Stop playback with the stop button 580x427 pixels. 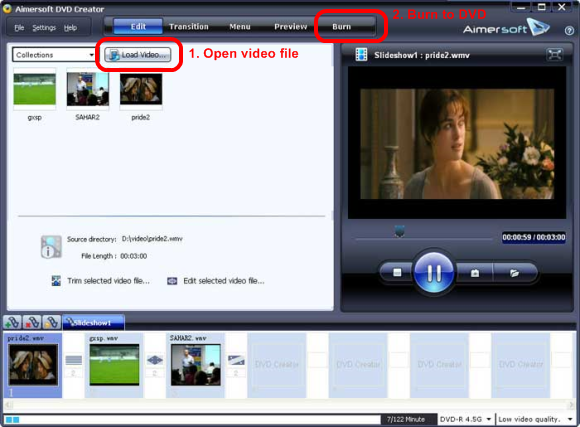[397, 273]
